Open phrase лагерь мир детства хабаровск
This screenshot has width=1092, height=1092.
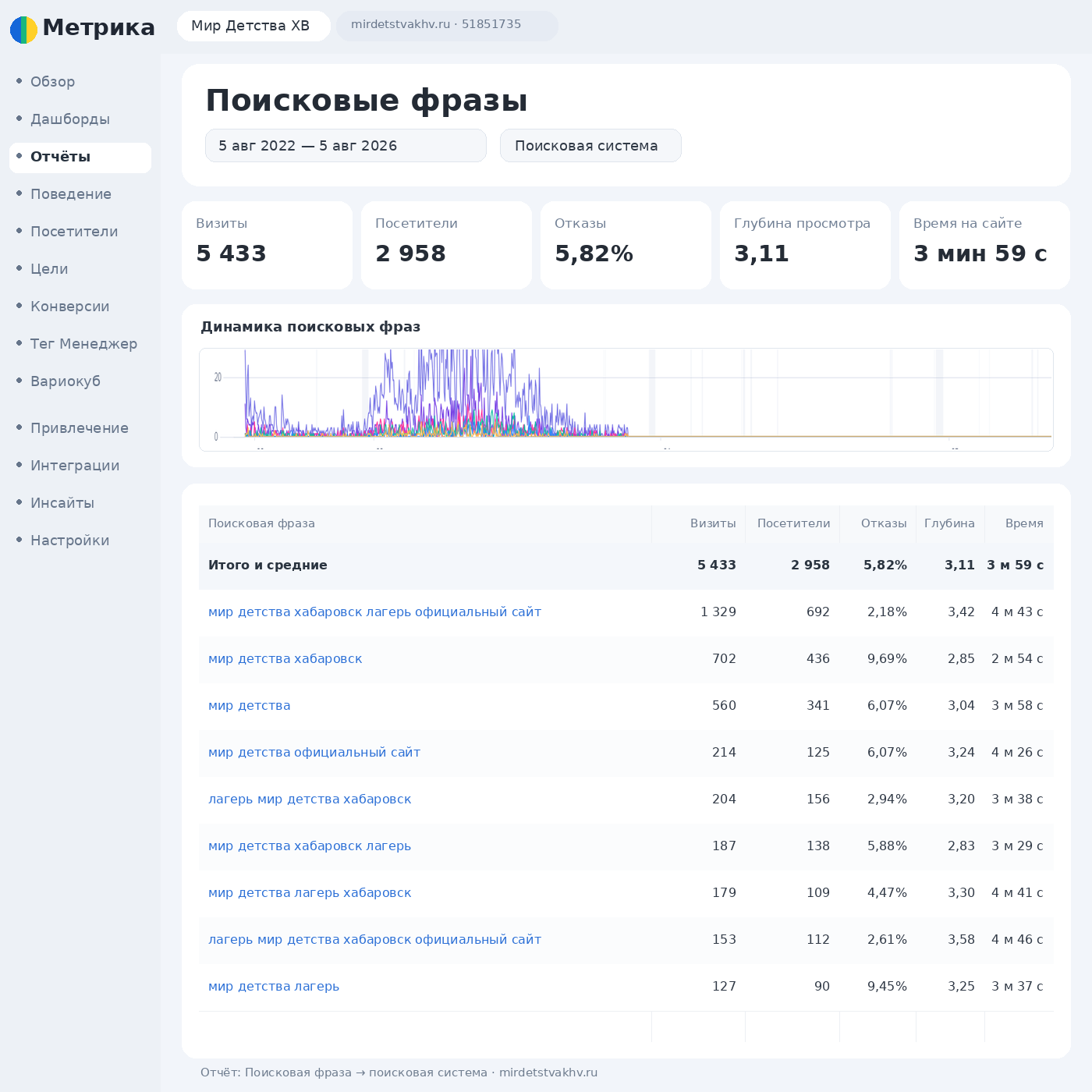309,799
